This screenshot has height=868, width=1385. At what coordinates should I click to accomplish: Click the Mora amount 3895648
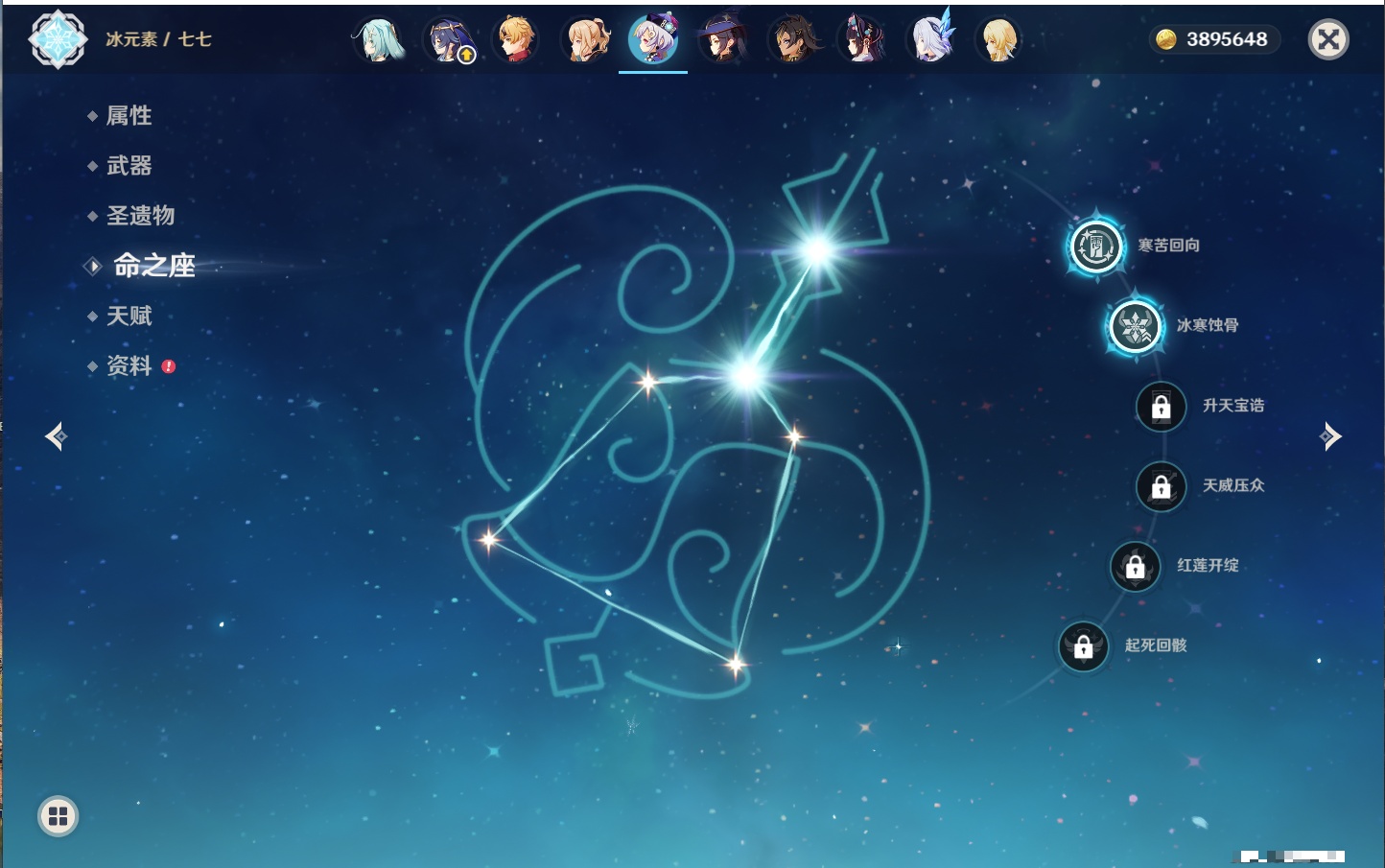click(x=1227, y=39)
